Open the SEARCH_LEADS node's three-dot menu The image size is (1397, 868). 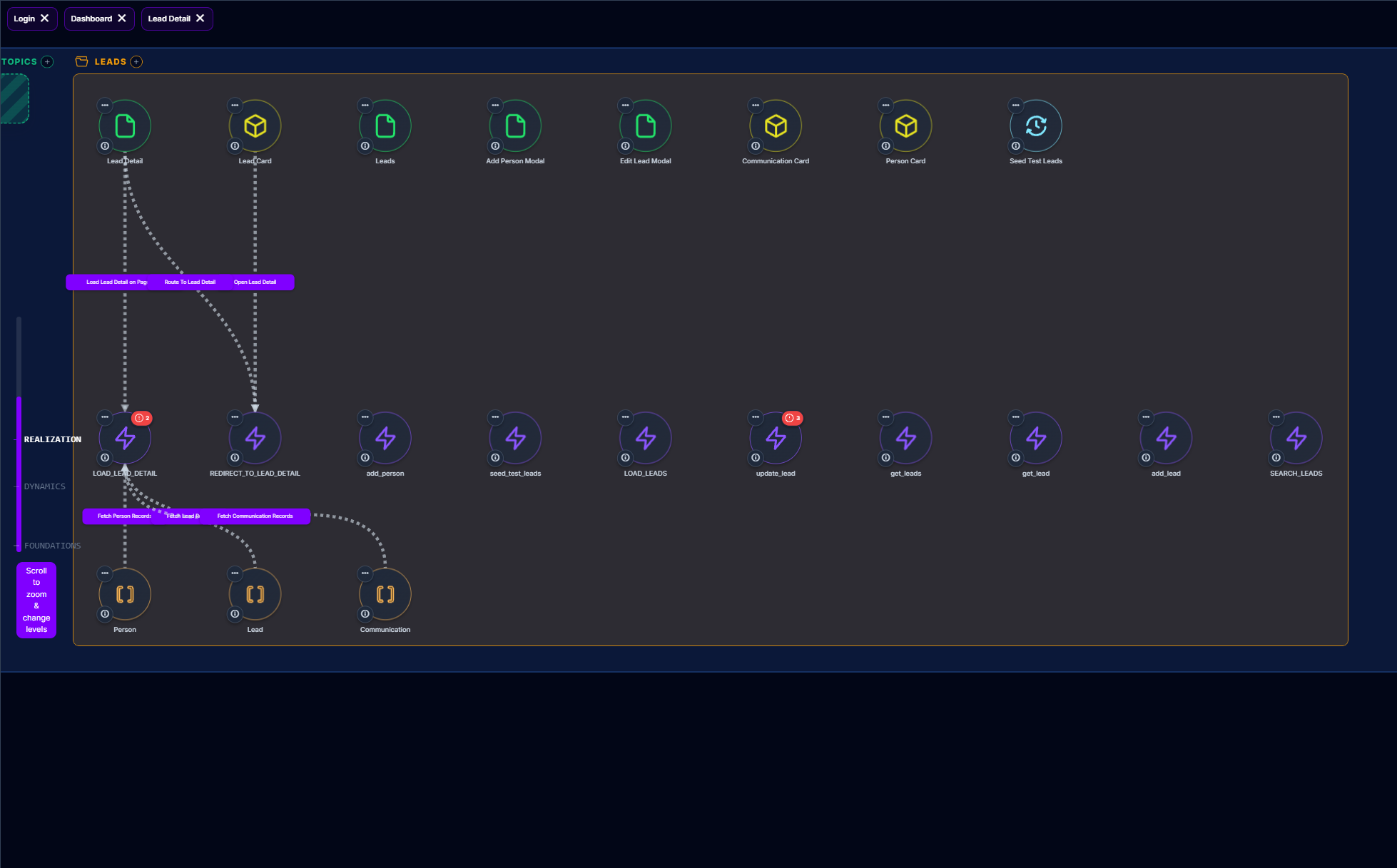(1276, 417)
